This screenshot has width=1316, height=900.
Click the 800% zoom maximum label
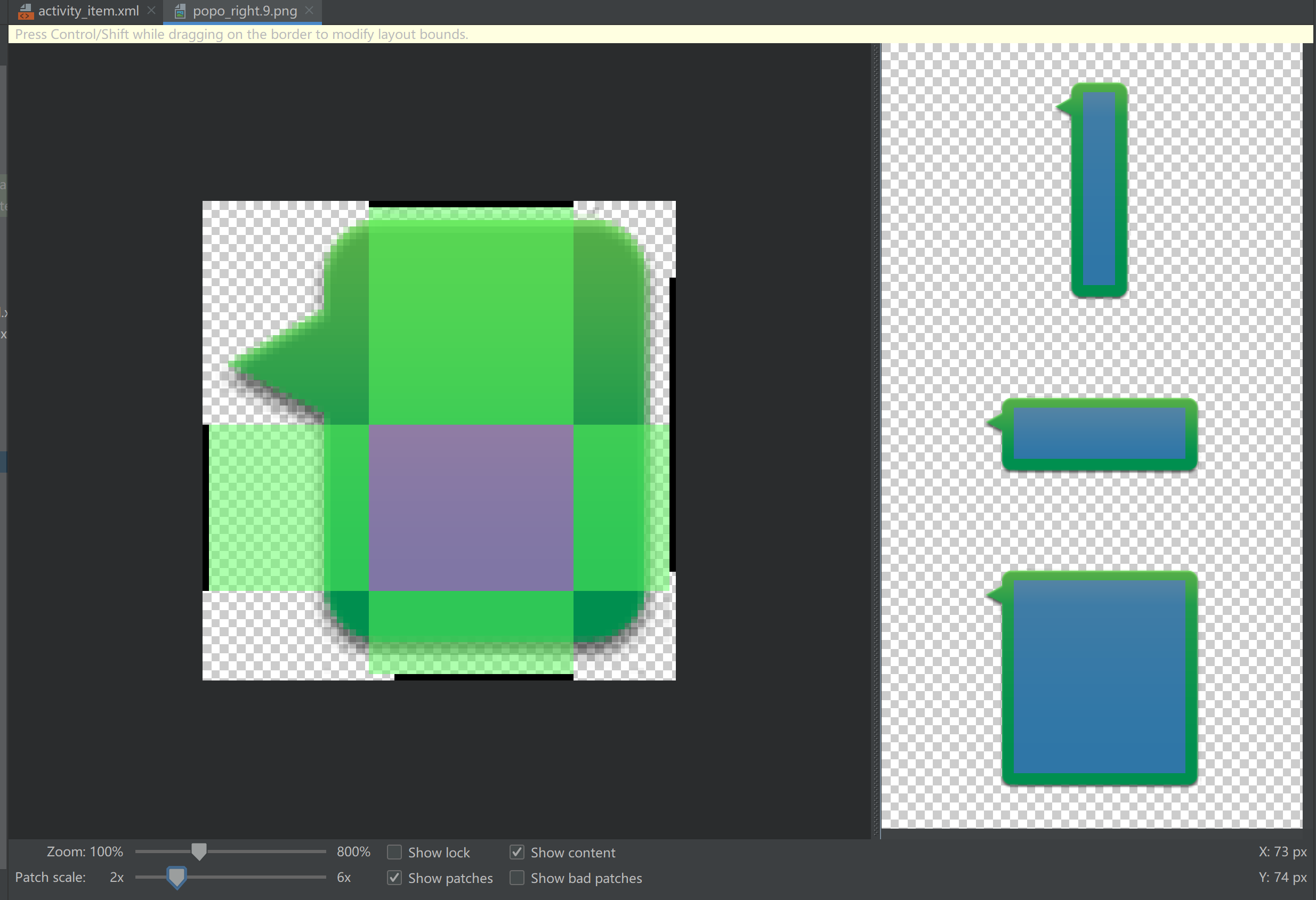click(x=353, y=852)
